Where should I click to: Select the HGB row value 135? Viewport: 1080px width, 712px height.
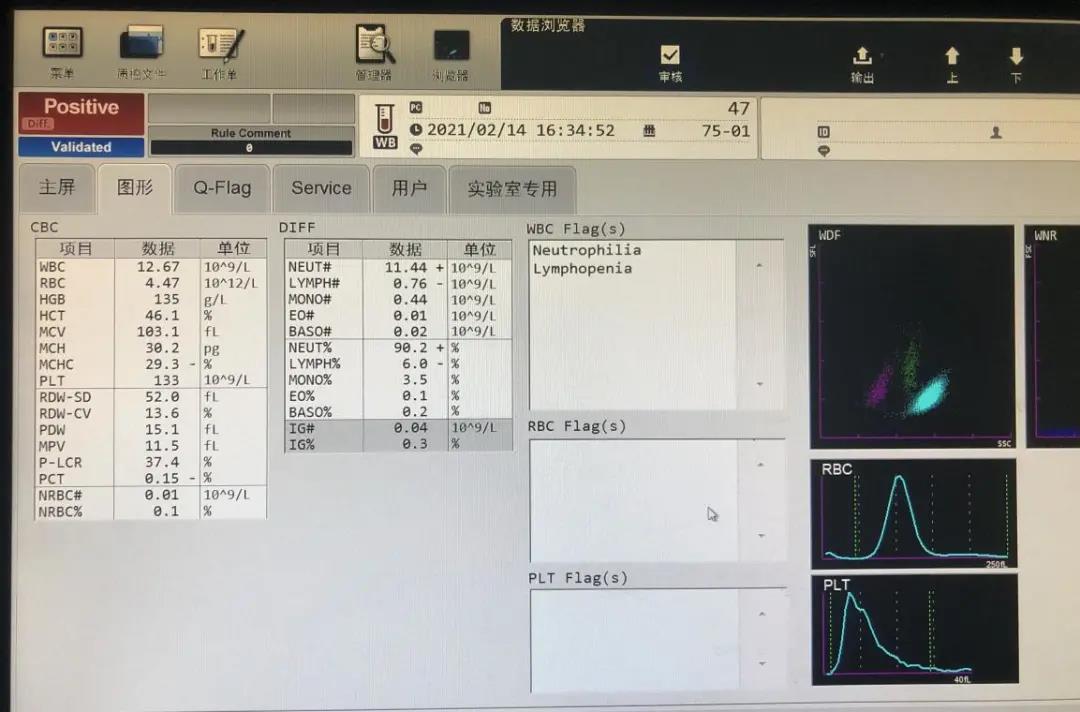pos(166,300)
